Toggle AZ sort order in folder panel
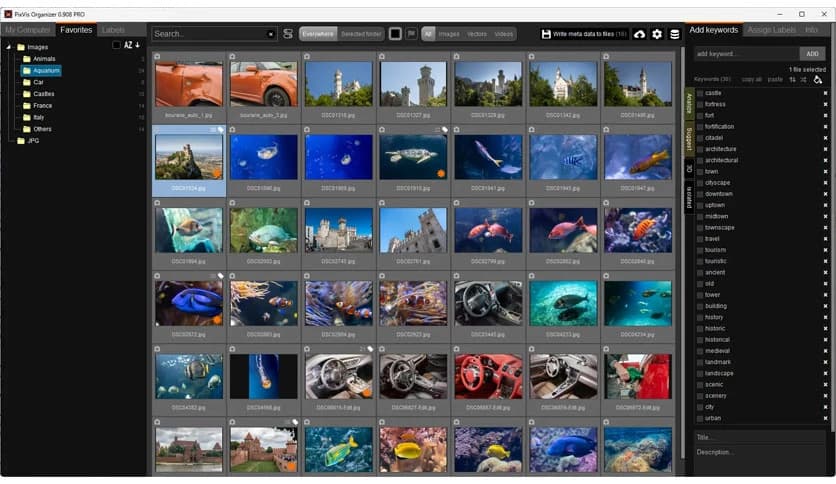Image resolution: width=836 pixels, height=484 pixels. pyautogui.click(x=131, y=45)
